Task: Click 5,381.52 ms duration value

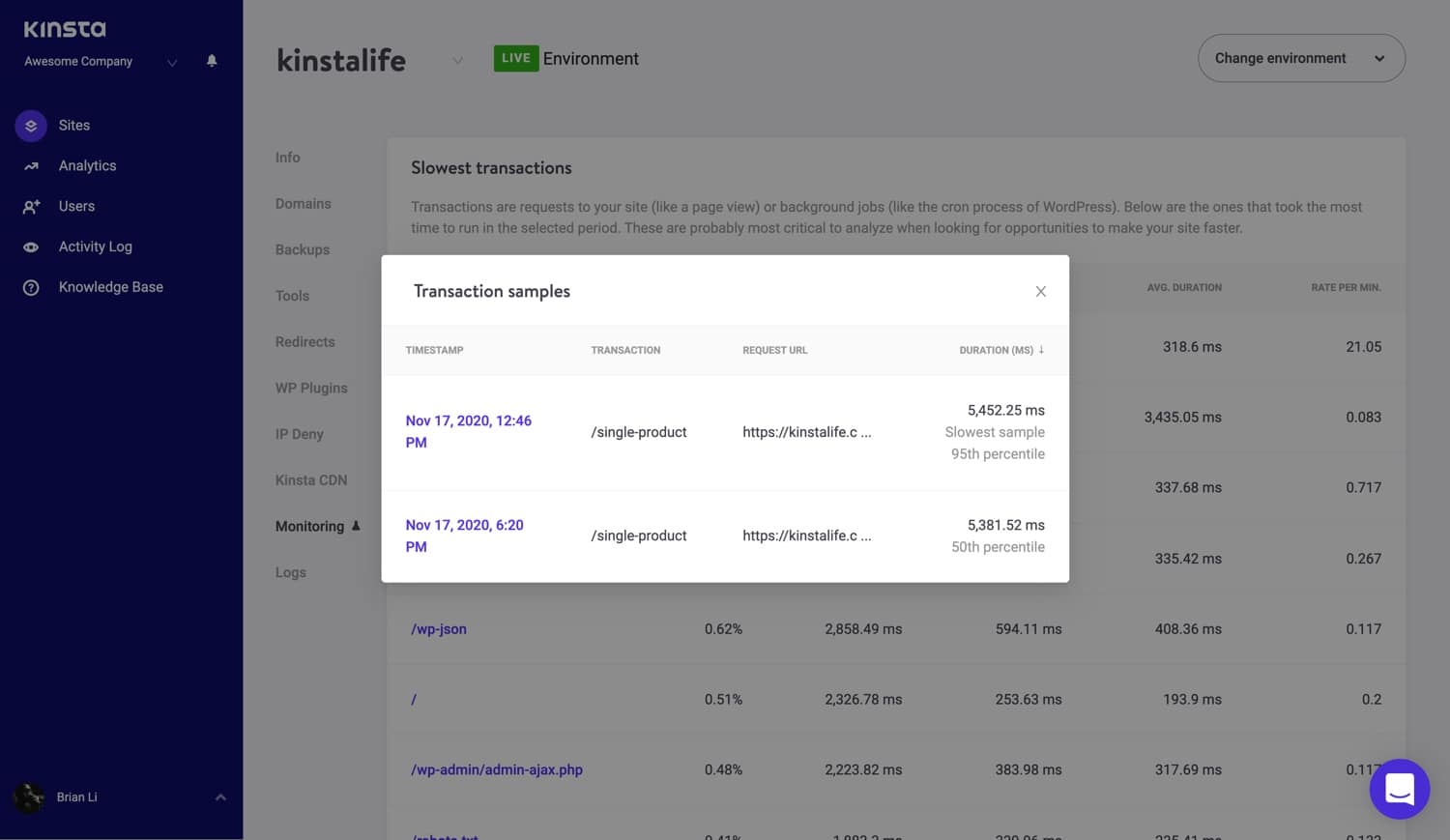Action: pos(1006,525)
